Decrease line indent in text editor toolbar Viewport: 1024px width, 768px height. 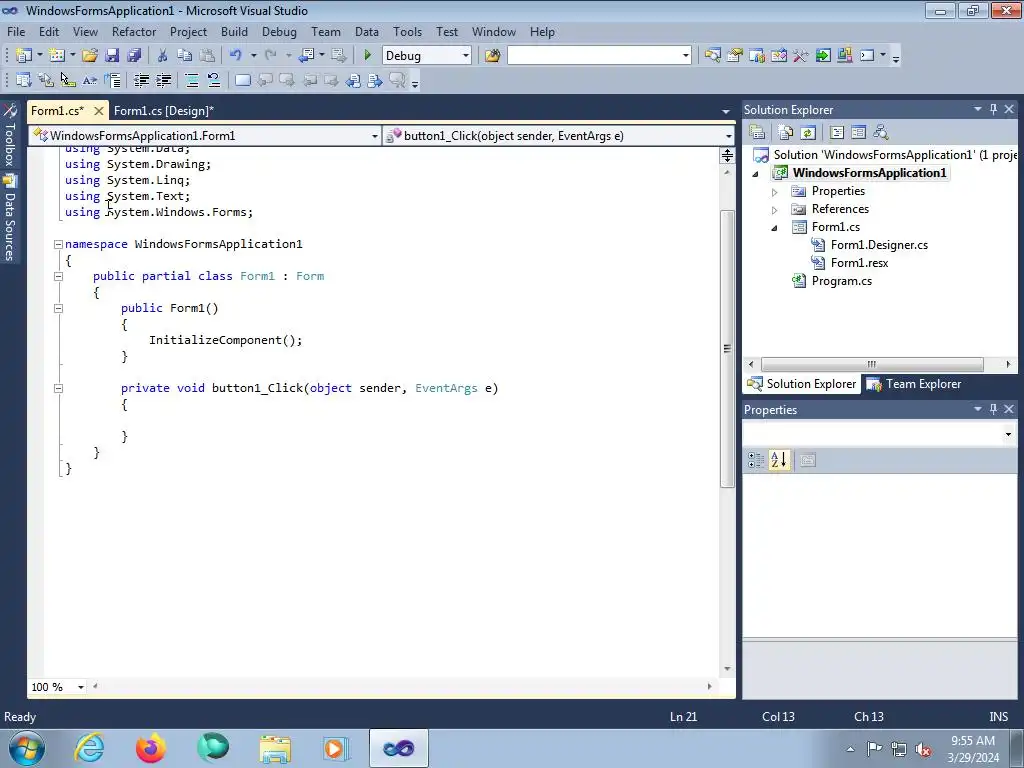point(141,80)
